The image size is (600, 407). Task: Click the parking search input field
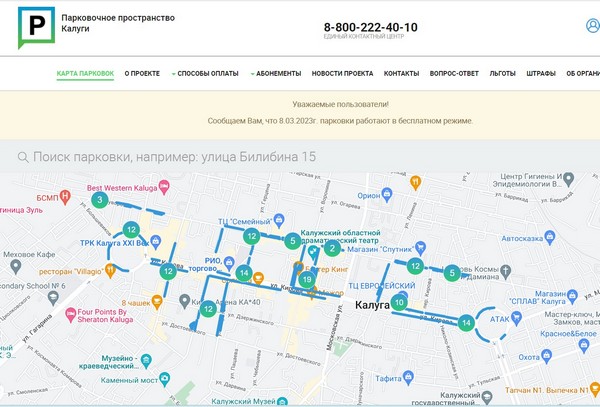coord(300,157)
